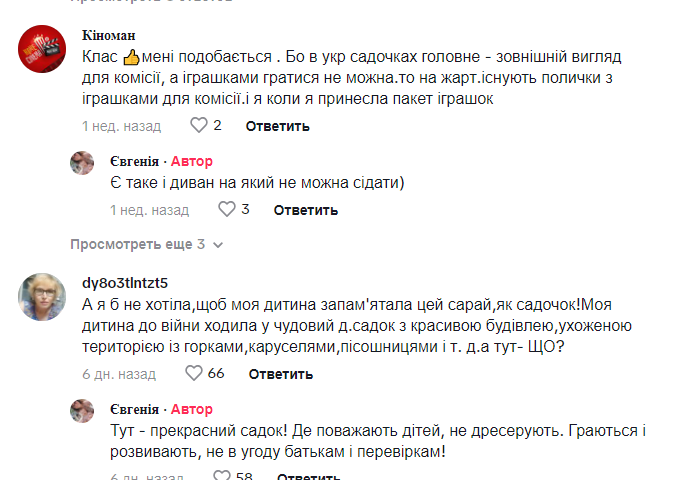Like dy8o3tlntzt5's comment with heart icon

195,374
